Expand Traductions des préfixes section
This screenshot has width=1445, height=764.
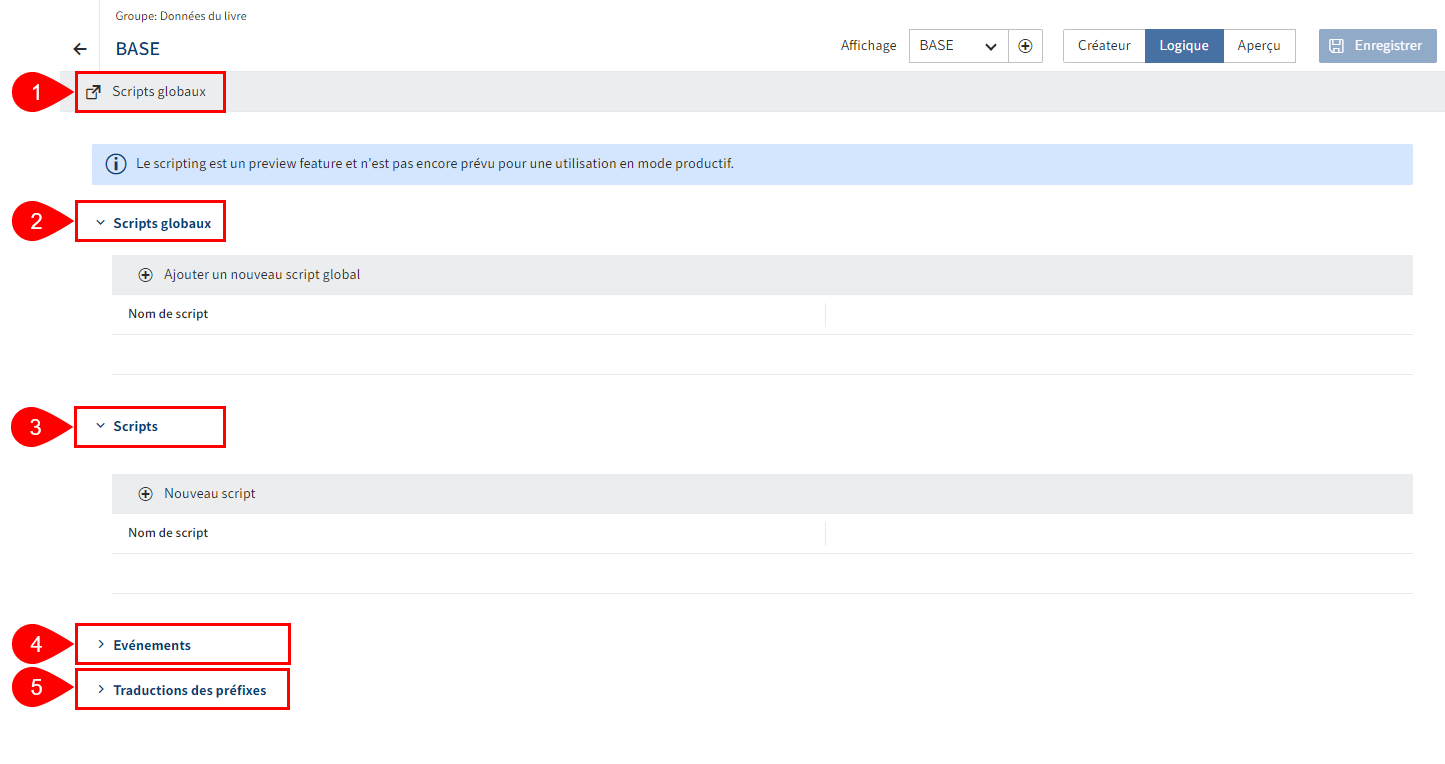100,690
